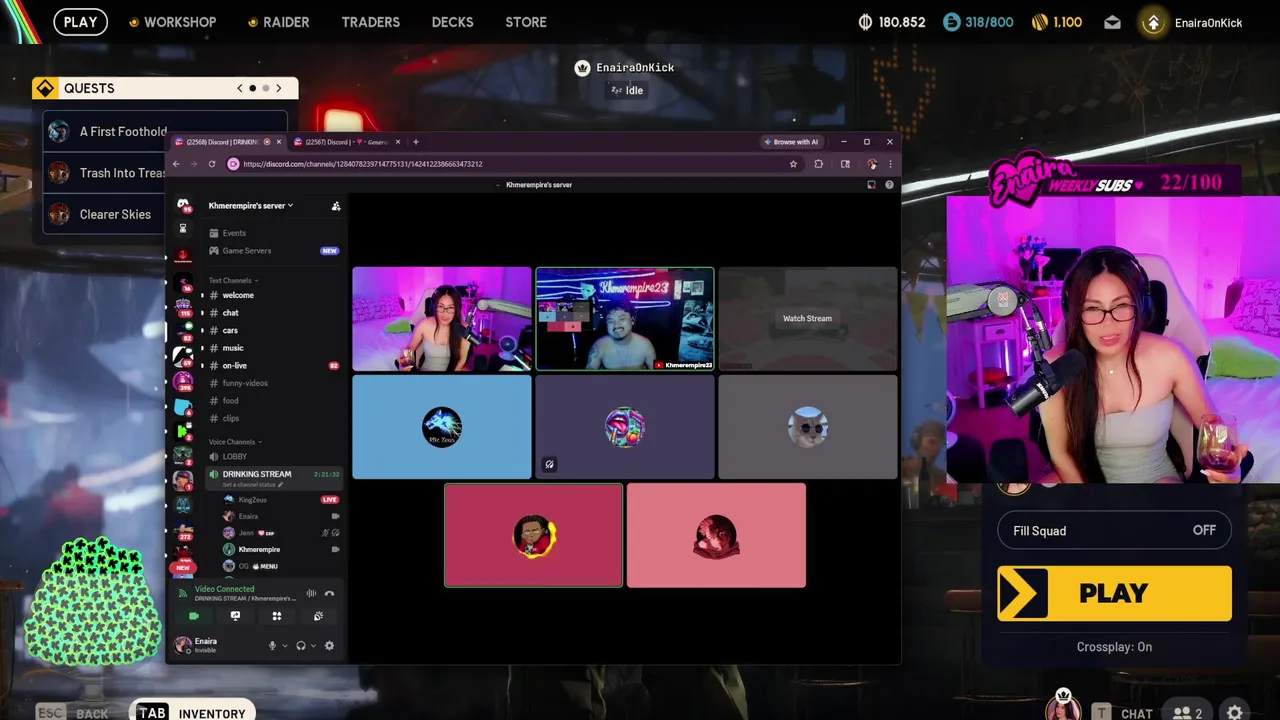The height and width of the screenshot is (720, 1280).
Task: Open the DECKS tab
Action: [x=452, y=22]
